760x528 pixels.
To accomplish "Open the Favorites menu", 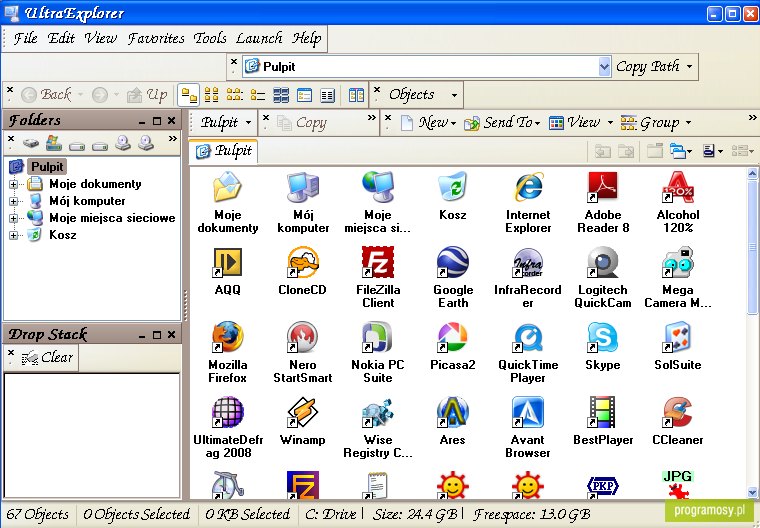I will pos(156,38).
